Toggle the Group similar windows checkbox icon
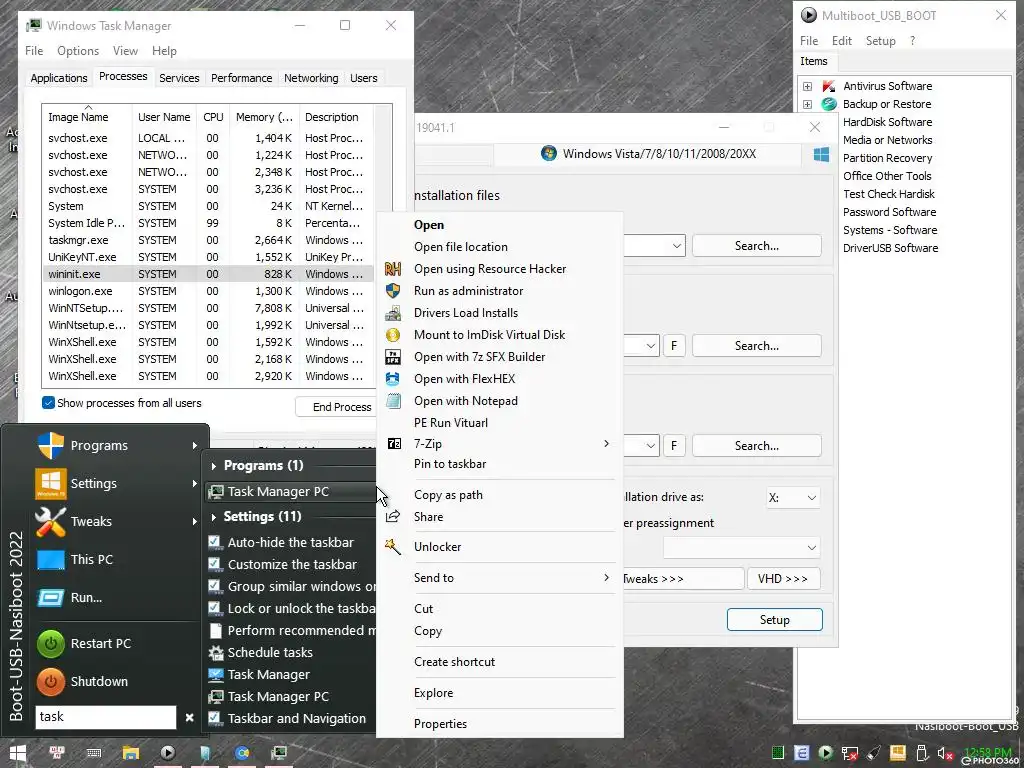The width and height of the screenshot is (1024, 768). tap(215, 586)
